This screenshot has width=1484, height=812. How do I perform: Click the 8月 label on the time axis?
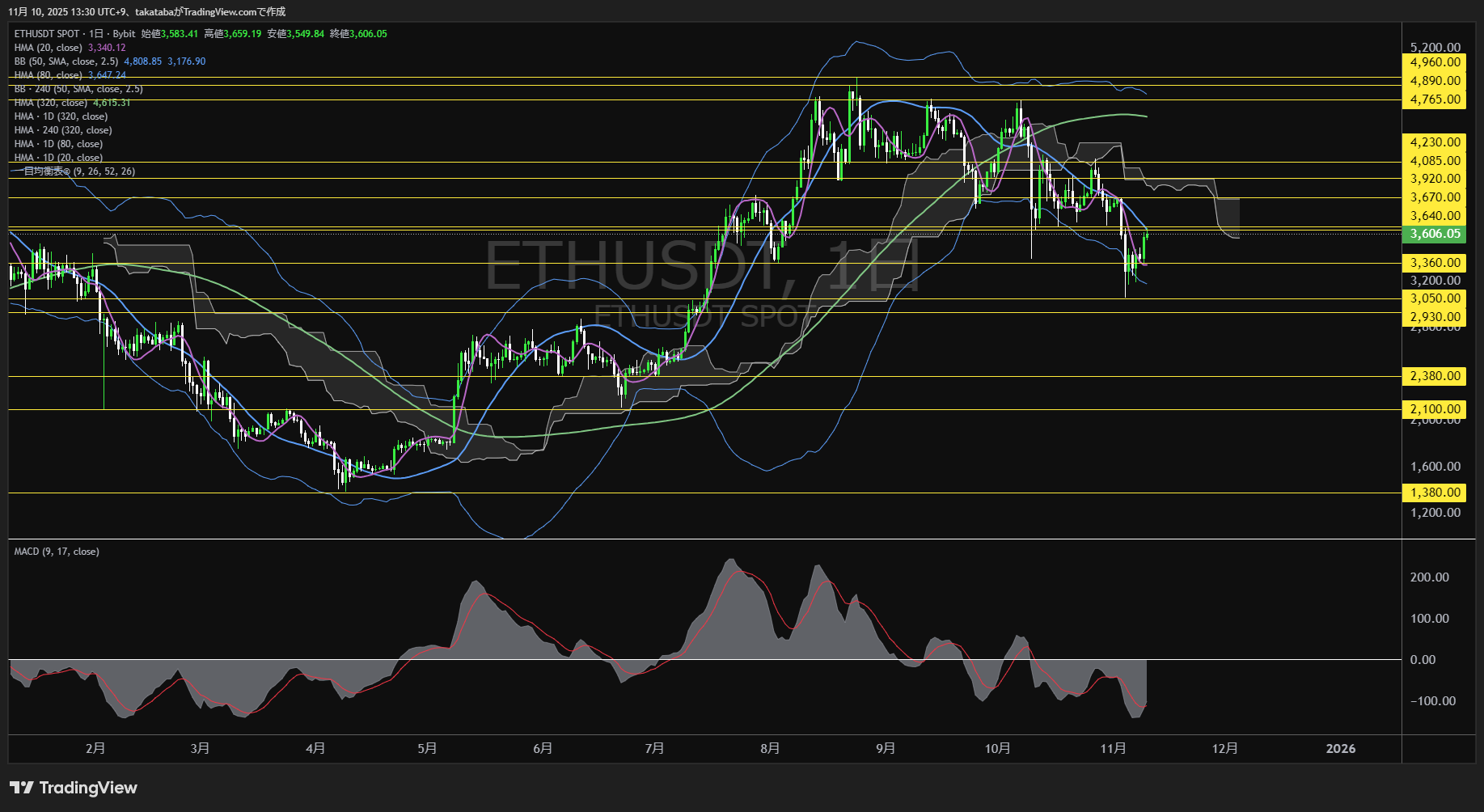click(770, 748)
